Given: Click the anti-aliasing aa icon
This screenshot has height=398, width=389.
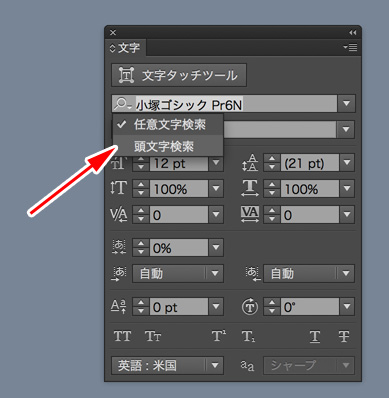Looking at the screenshot, I should pyautogui.click(x=247, y=366).
